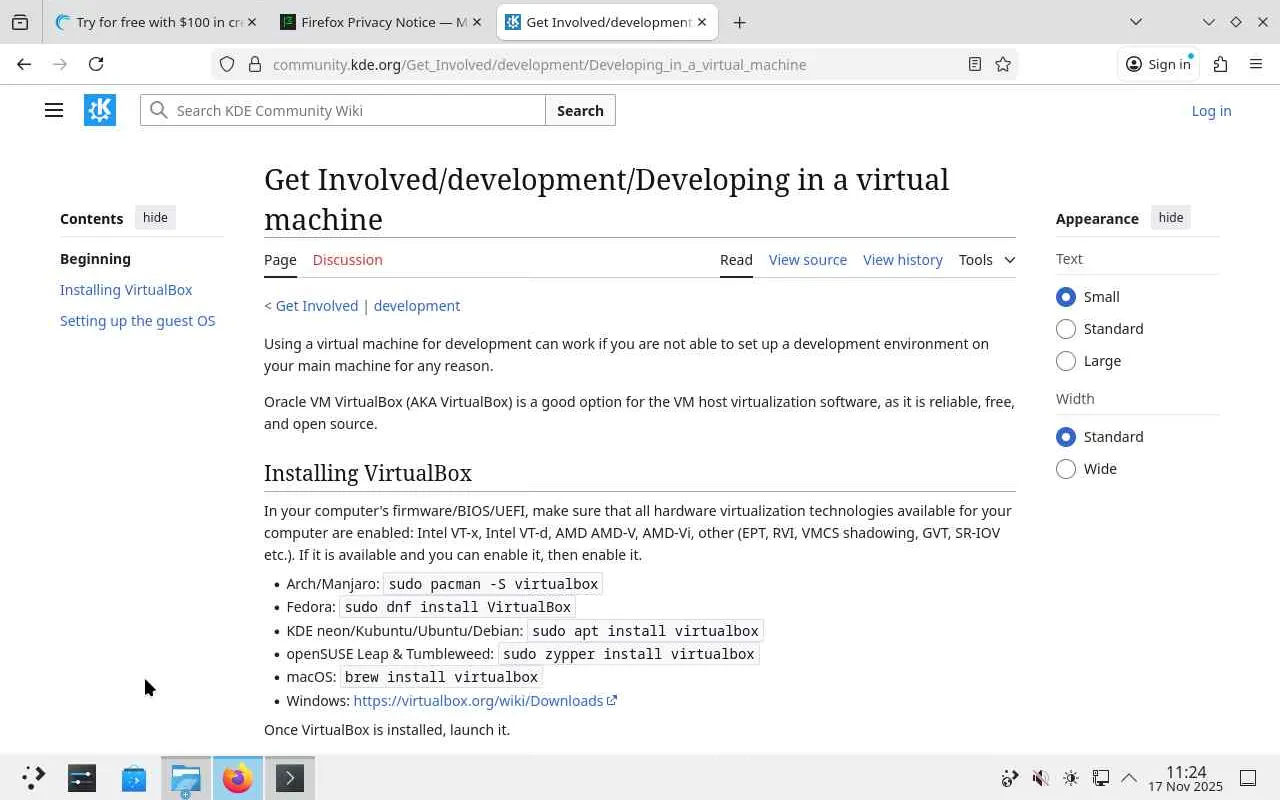Select Wide page width
Screen dimensions: 1280x800
1066,469
